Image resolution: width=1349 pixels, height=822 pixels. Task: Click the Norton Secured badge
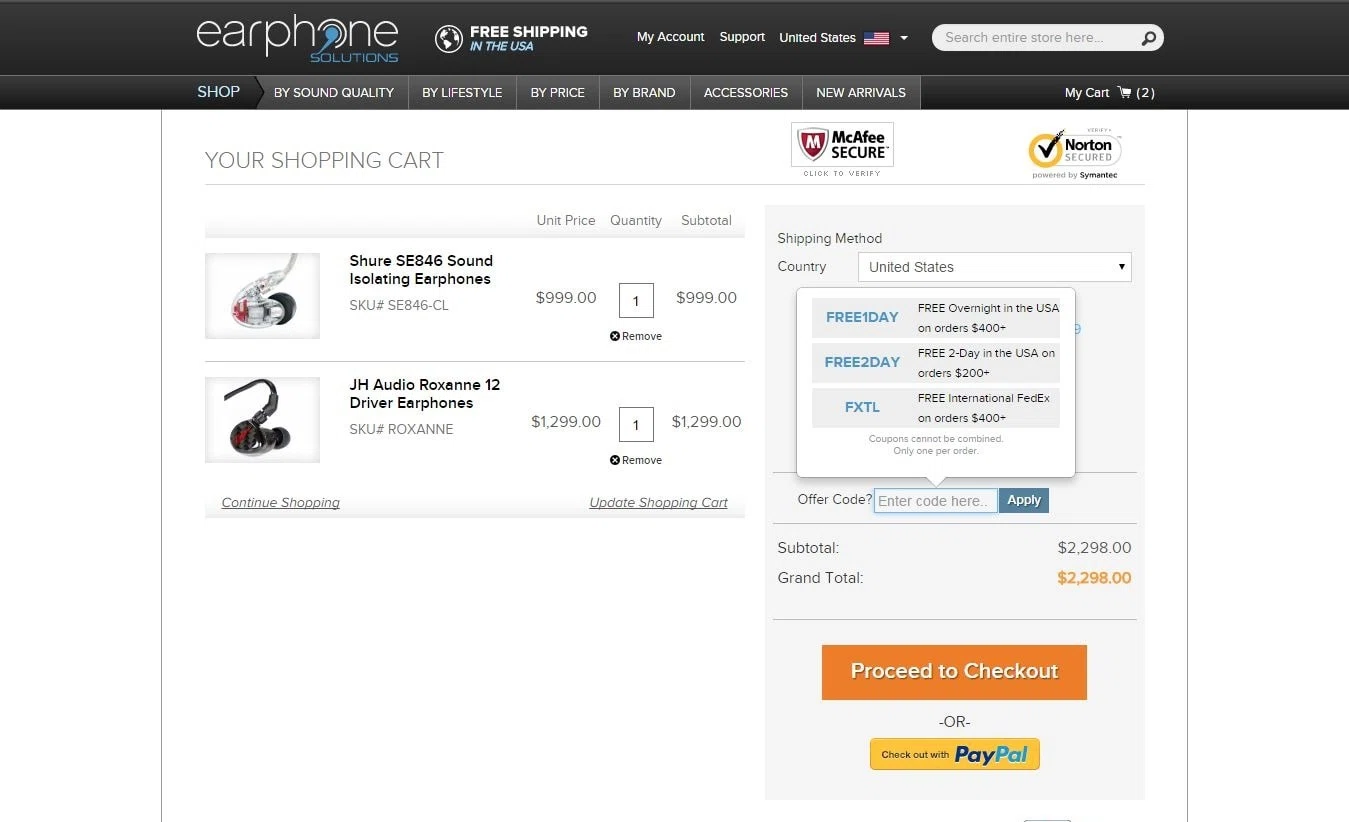(1075, 152)
